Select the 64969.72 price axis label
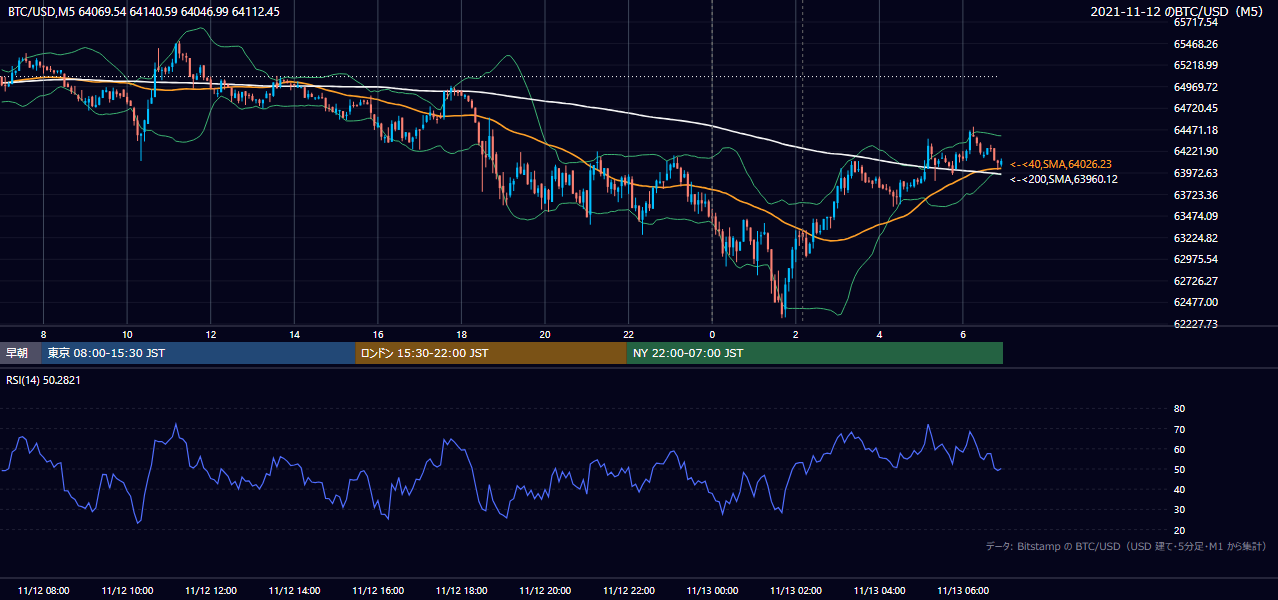This screenshot has height=600, width=1278. (1195, 87)
